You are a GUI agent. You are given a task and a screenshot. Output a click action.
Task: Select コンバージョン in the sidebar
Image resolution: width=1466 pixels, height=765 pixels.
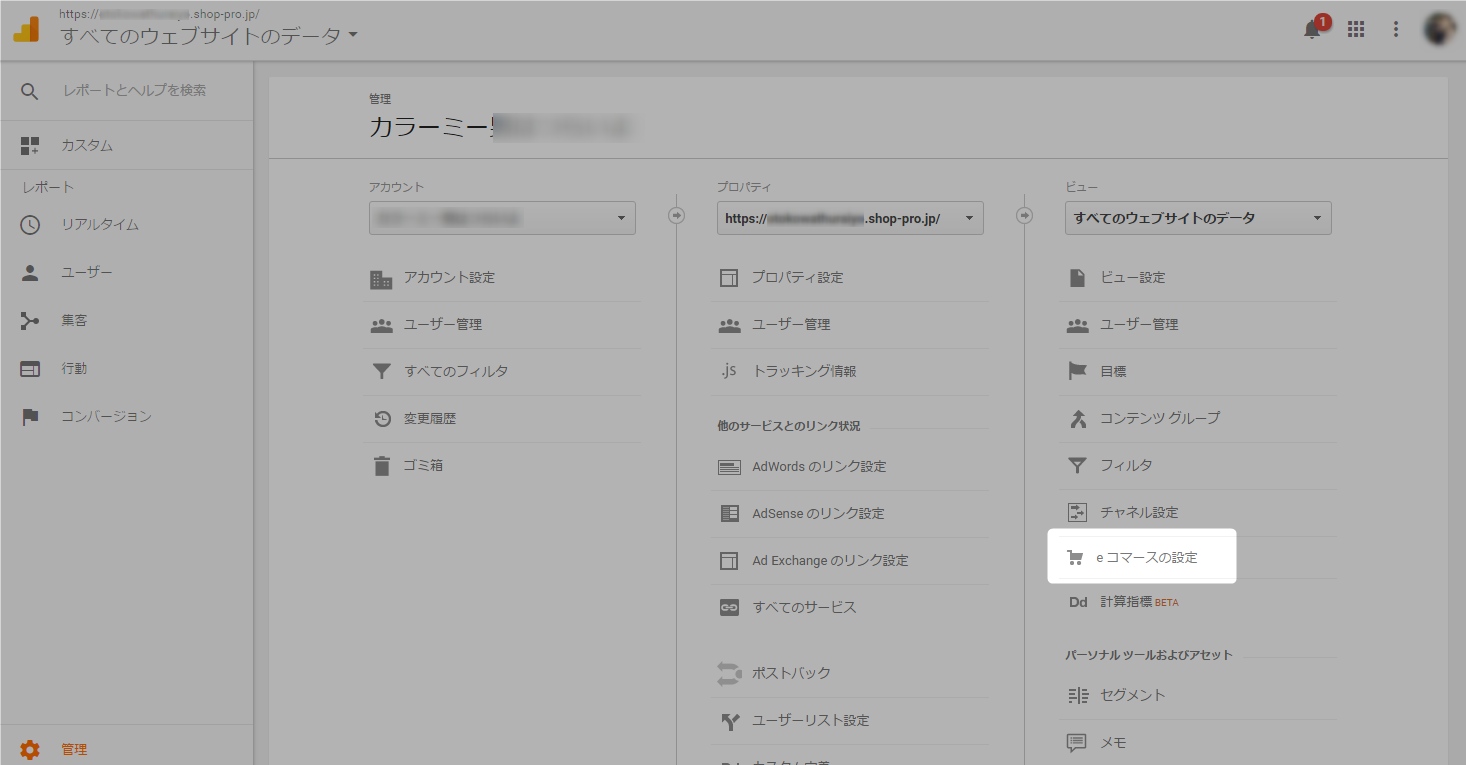(106, 417)
